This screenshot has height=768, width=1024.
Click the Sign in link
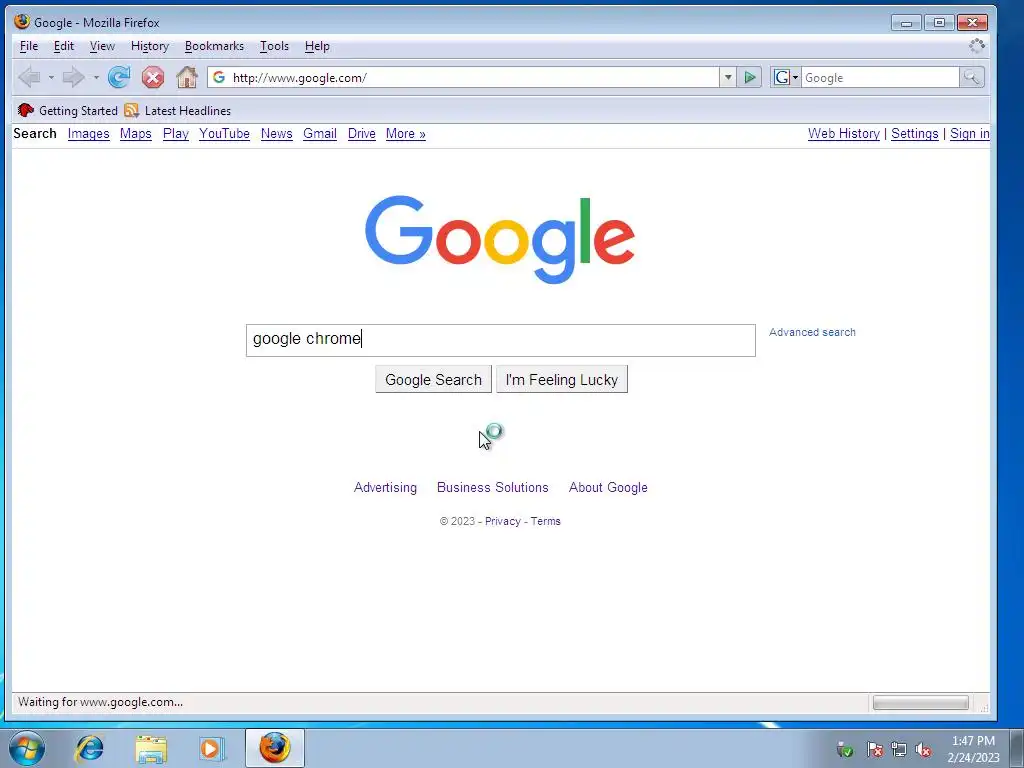[x=969, y=133]
